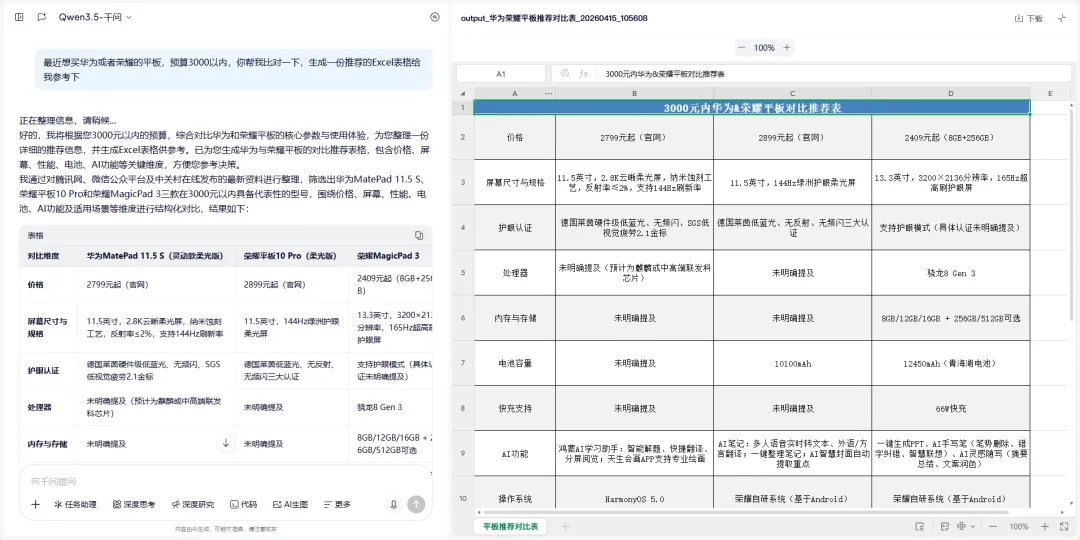The height and width of the screenshot is (540, 1080).
Task: Click the magnifier icon in formula bar
Action: (x=565, y=74)
